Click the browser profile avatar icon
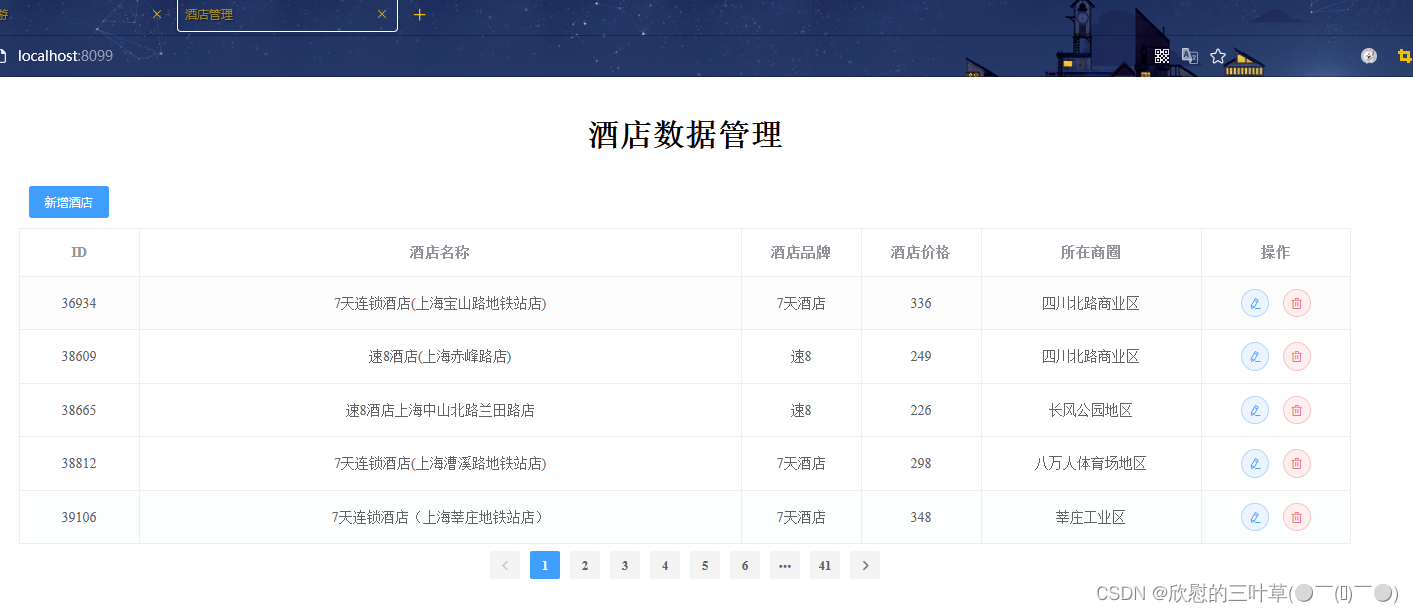Viewport: 1413px width, 613px height. pos(1368,55)
